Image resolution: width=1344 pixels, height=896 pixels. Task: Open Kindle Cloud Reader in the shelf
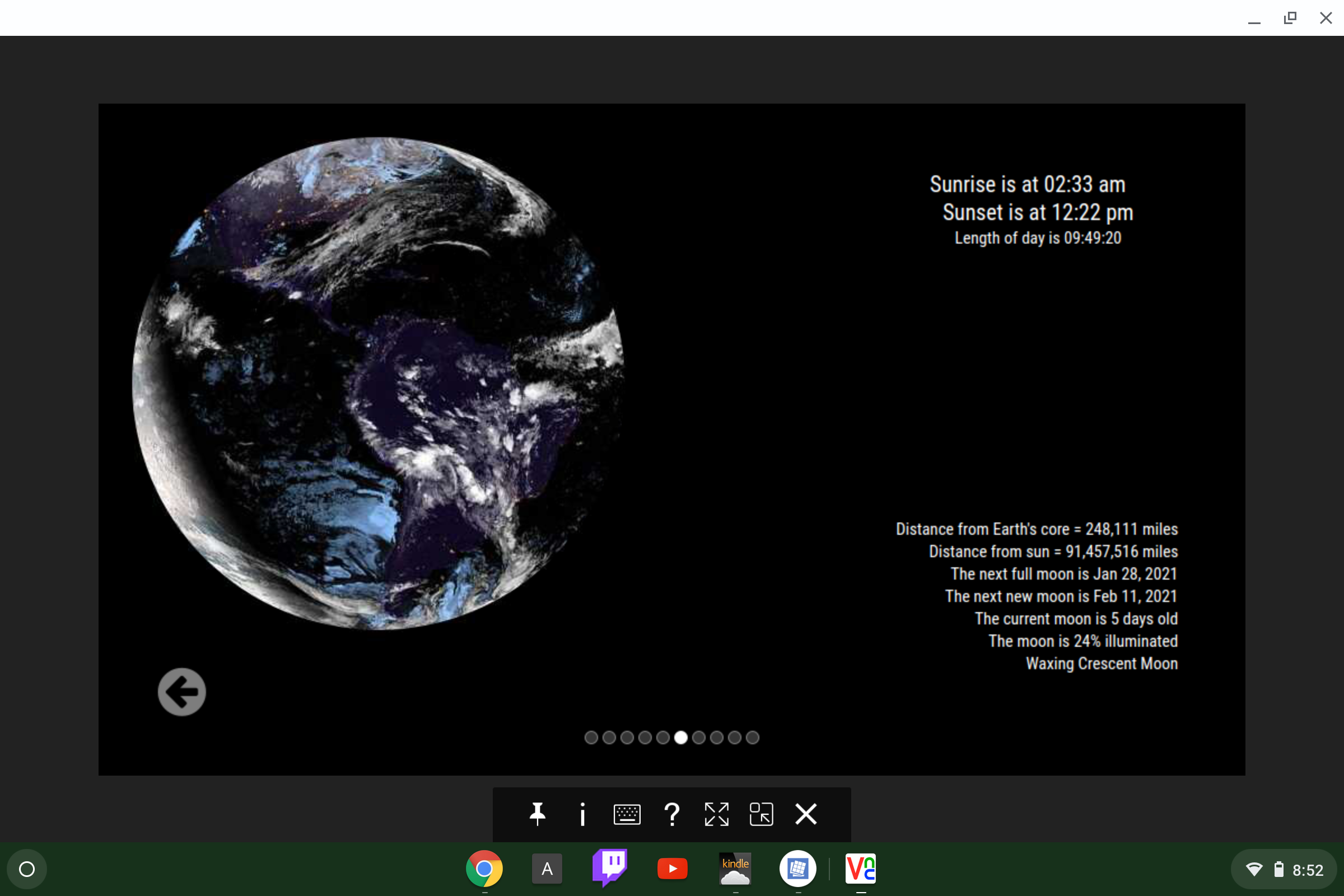pos(735,869)
